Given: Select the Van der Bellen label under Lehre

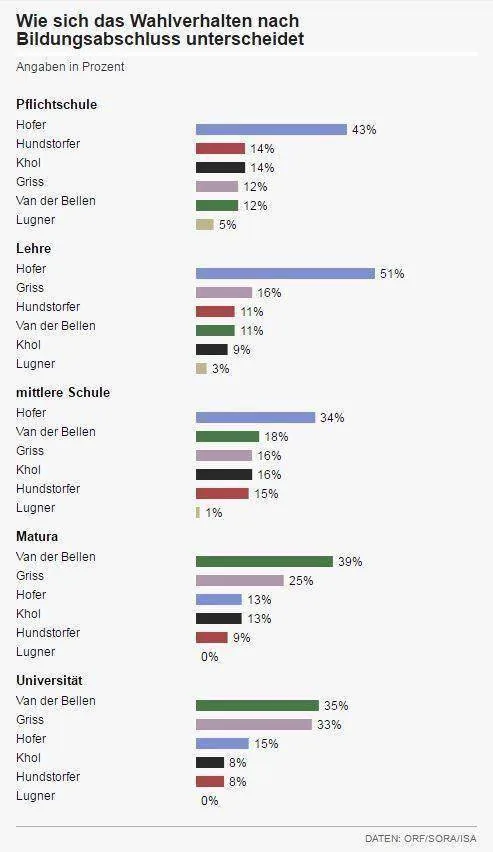Looking at the screenshot, I should tap(55, 325).
